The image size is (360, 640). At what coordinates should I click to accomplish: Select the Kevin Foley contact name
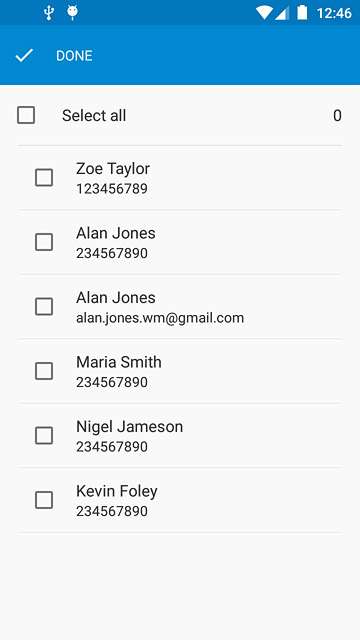(117, 491)
